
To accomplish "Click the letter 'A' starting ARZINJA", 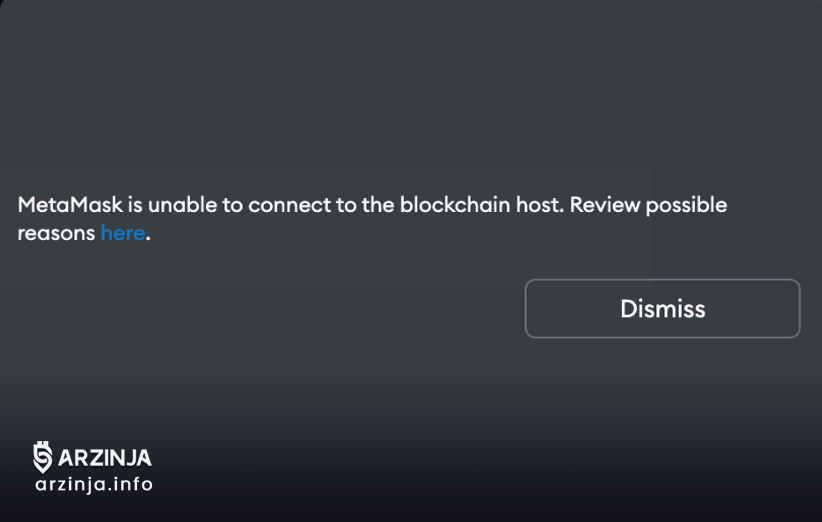I will [x=68, y=458].
